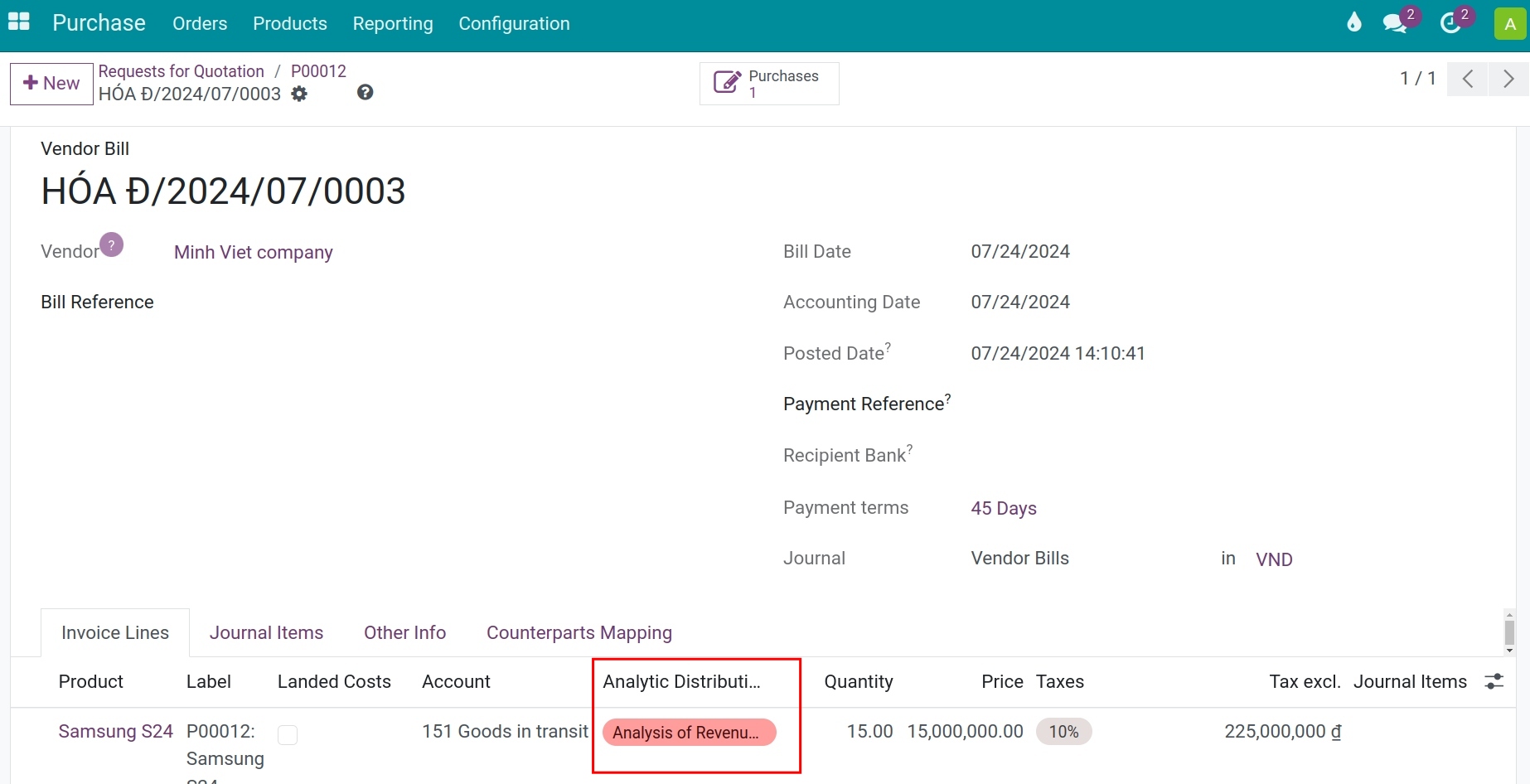Open the record gear/settings icon
This screenshot has width=1530, height=784.
(299, 94)
